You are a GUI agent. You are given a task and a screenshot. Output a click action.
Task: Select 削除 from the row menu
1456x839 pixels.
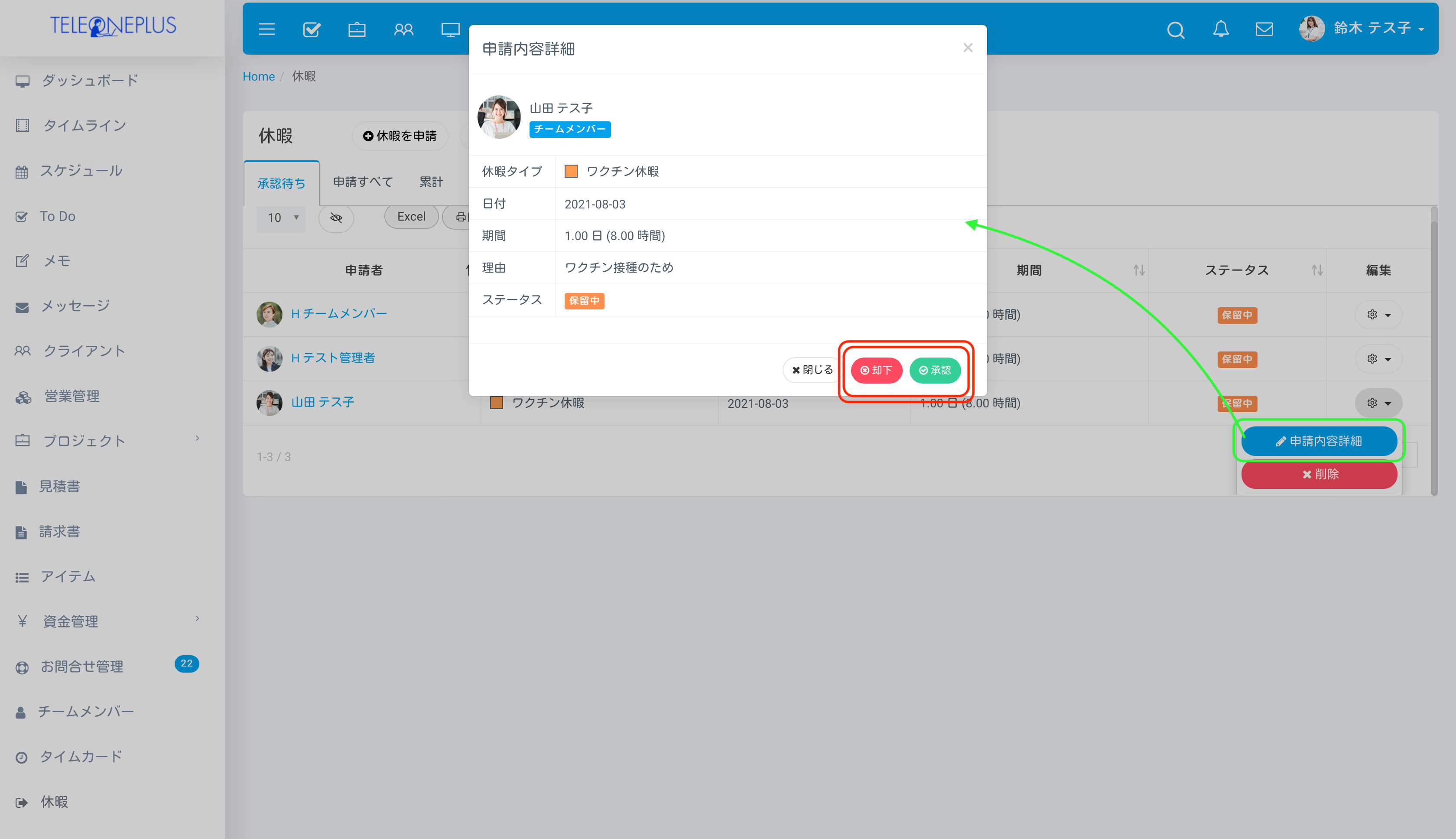(x=1319, y=474)
